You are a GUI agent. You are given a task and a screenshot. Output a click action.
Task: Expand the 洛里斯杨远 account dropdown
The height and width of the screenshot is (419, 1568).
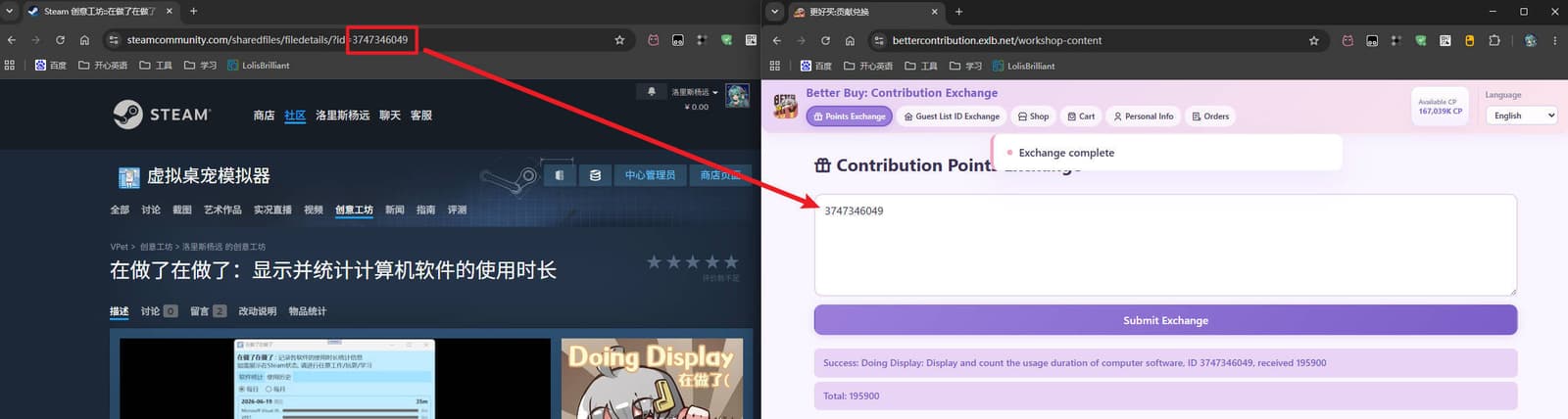point(695,92)
